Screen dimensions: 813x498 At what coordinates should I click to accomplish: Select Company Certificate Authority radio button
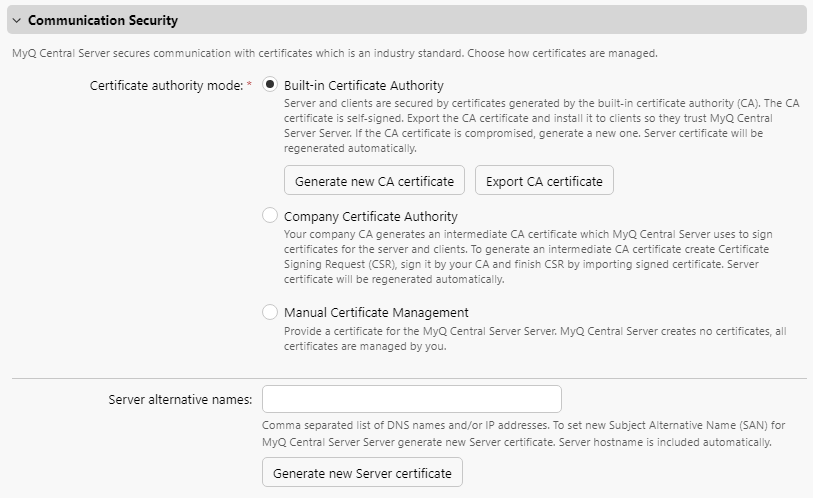[x=270, y=216]
